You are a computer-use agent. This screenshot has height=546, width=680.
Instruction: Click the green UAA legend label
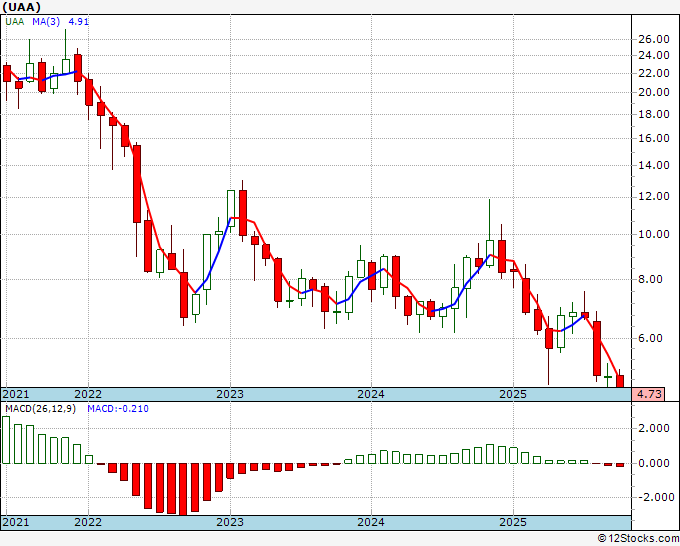15,22
